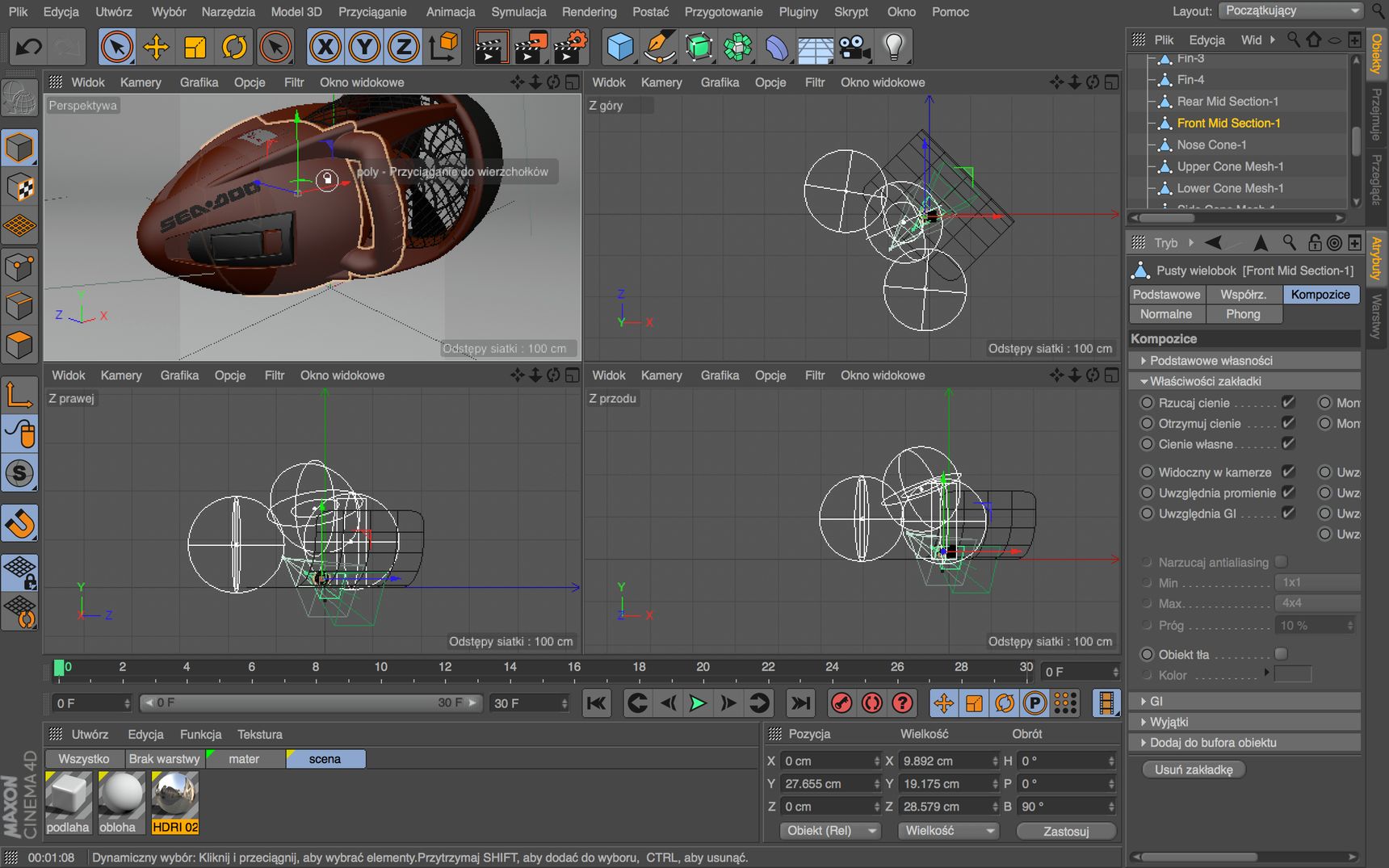
Task: Add a blue cube primitive
Action: [x=620, y=47]
